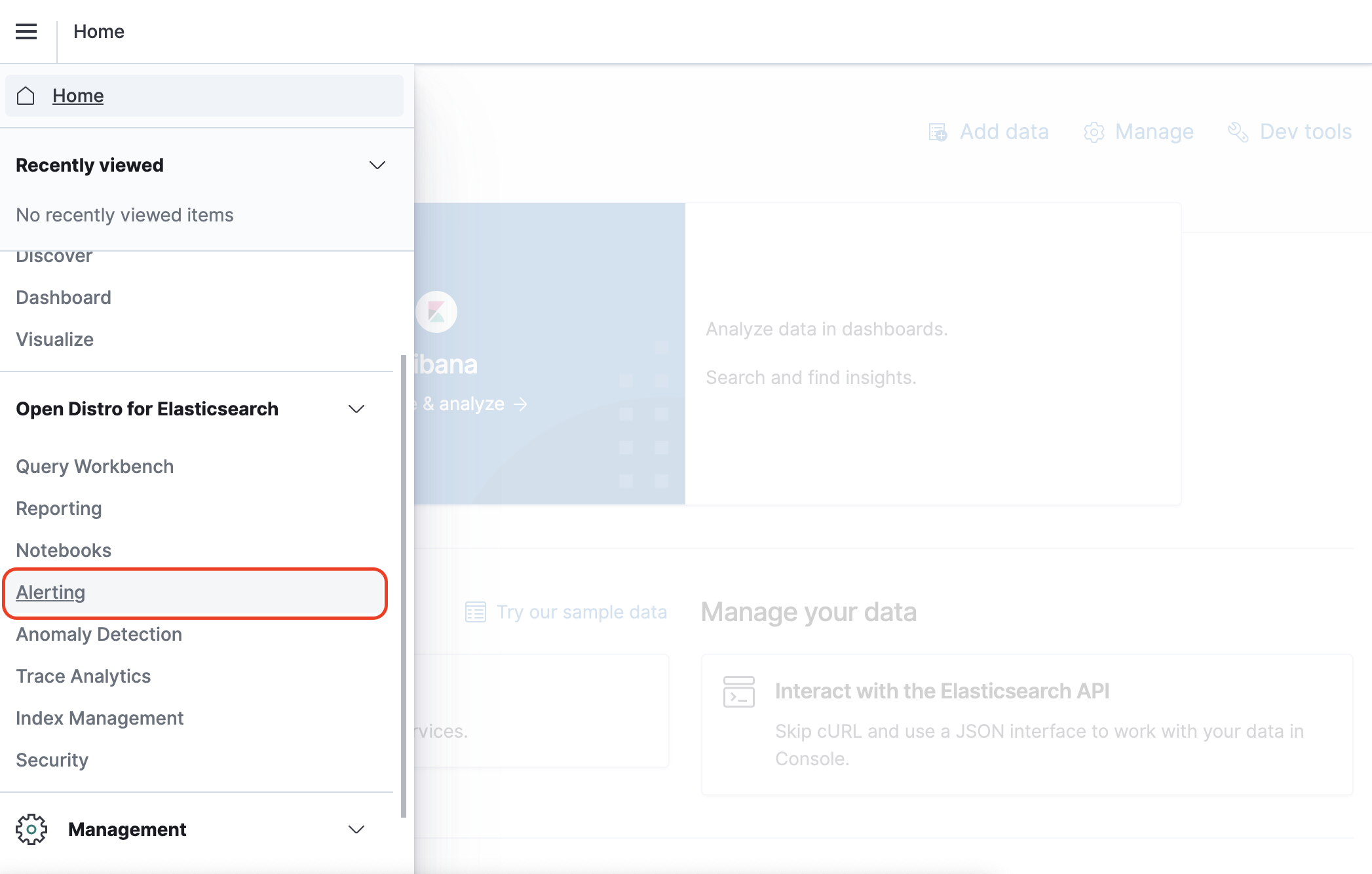Click the Elasticsearch API console icon
This screenshot has width=1372, height=874.
pos(738,692)
